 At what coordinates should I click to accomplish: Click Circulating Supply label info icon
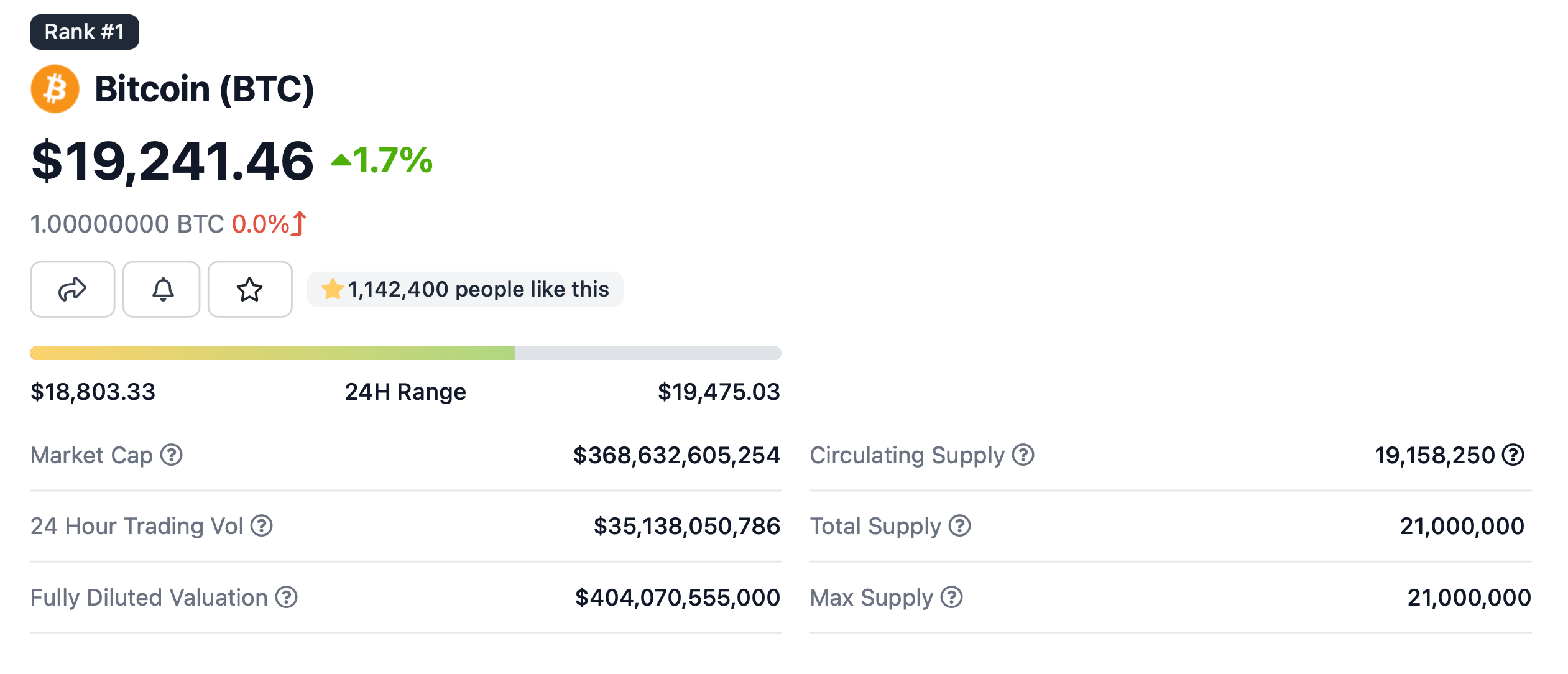[x=1023, y=455]
